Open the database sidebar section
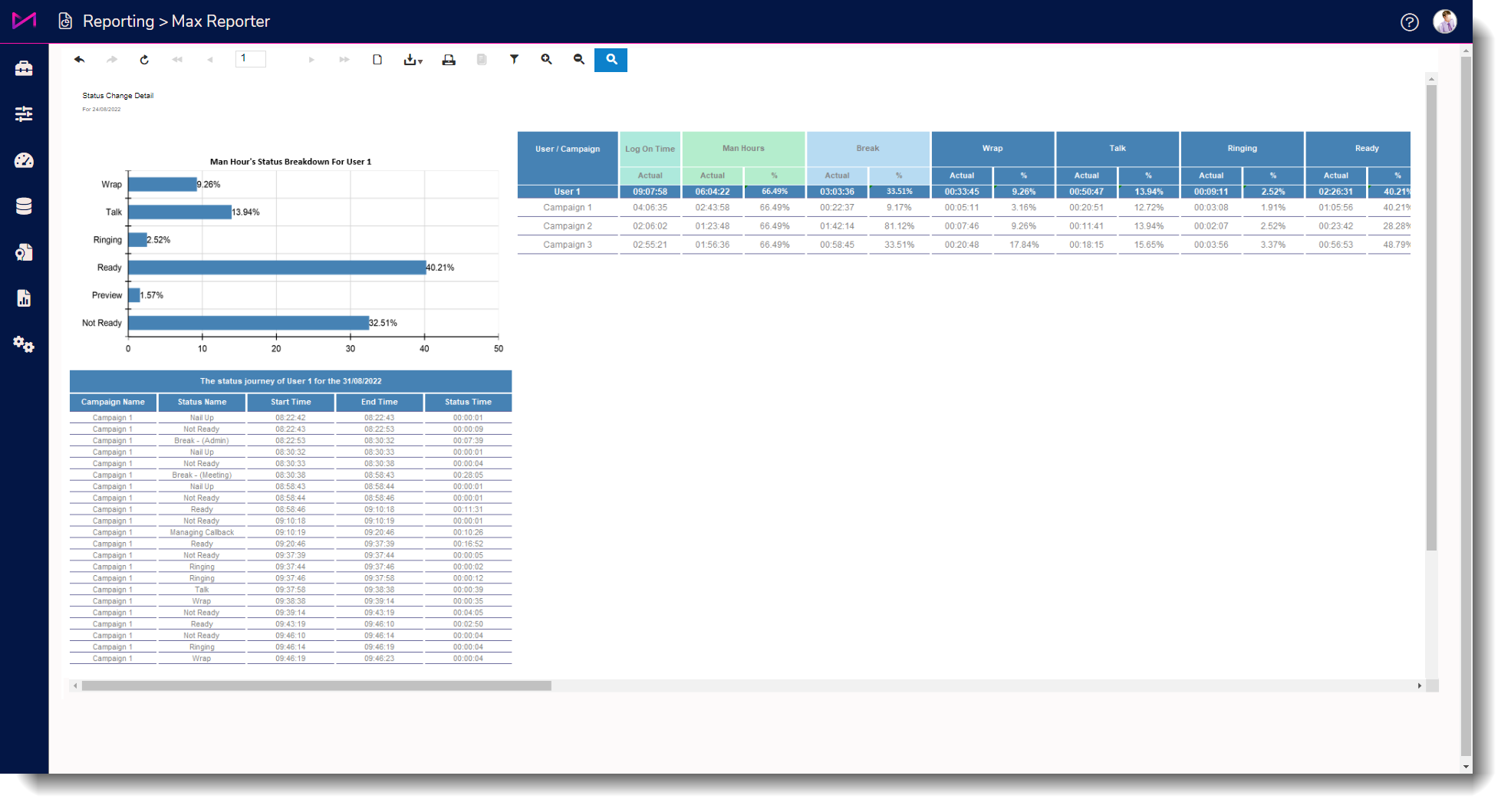Image resolution: width=1511 pixels, height=812 pixels. click(24, 206)
